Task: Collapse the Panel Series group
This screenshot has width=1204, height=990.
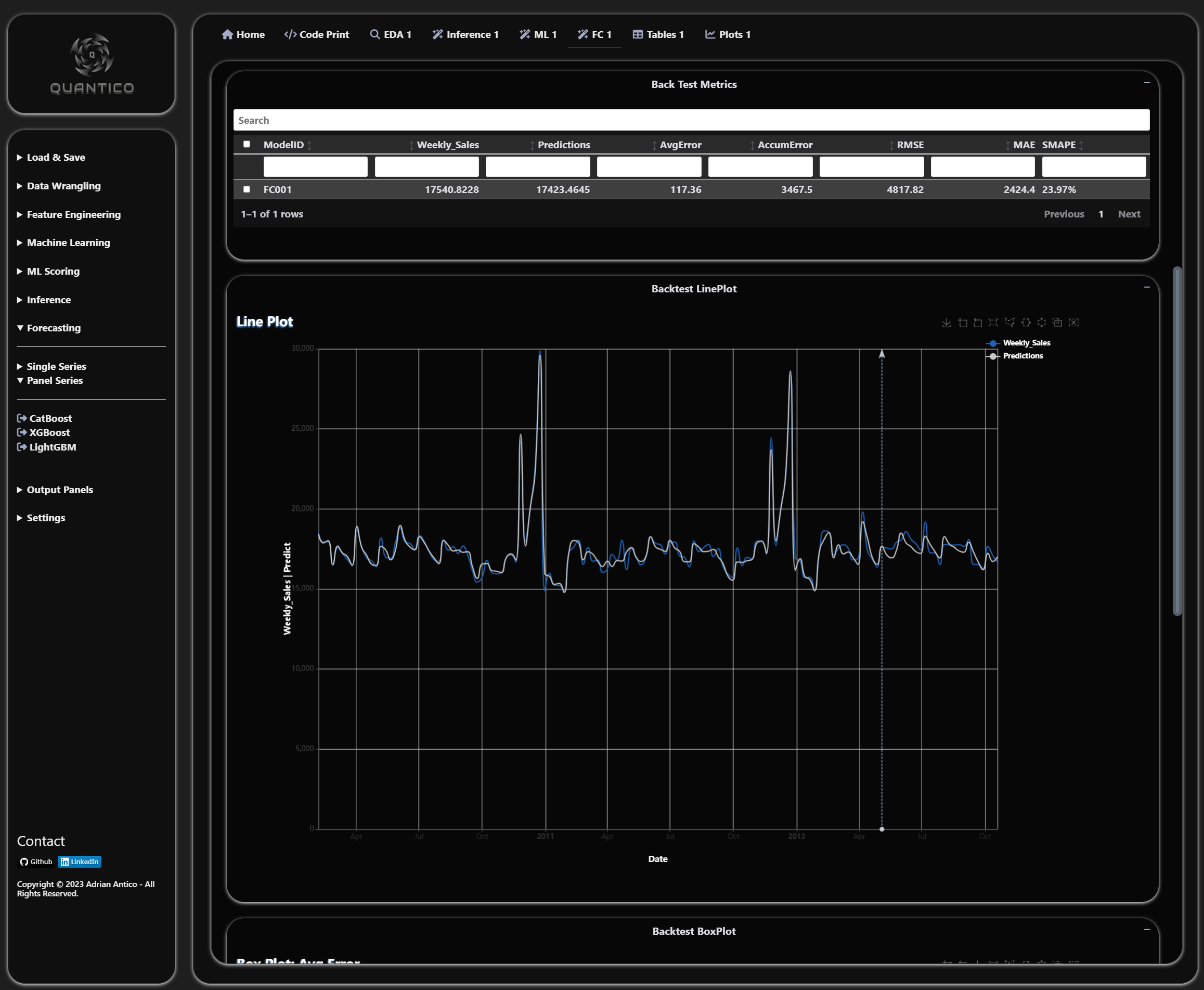Action: click(50, 380)
